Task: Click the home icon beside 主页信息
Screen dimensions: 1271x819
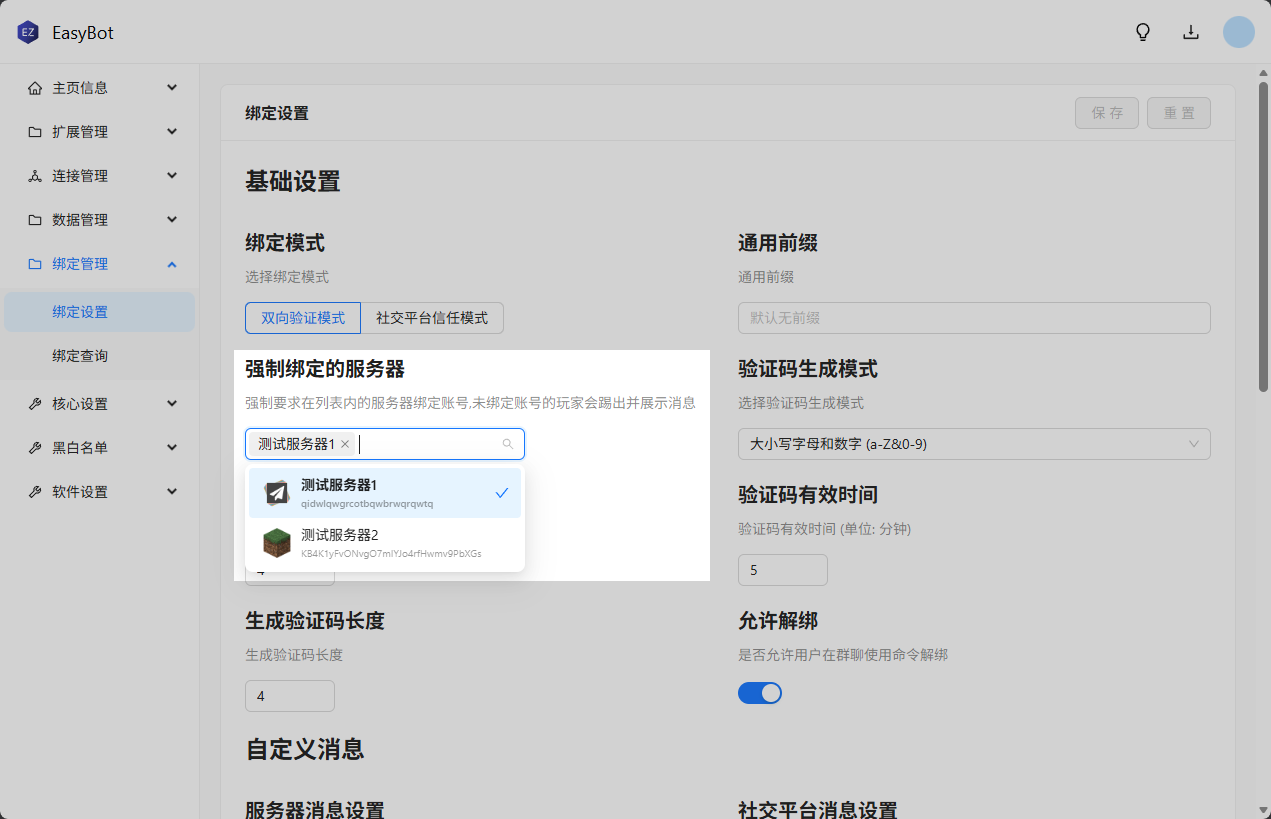Action: click(x=35, y=88)
